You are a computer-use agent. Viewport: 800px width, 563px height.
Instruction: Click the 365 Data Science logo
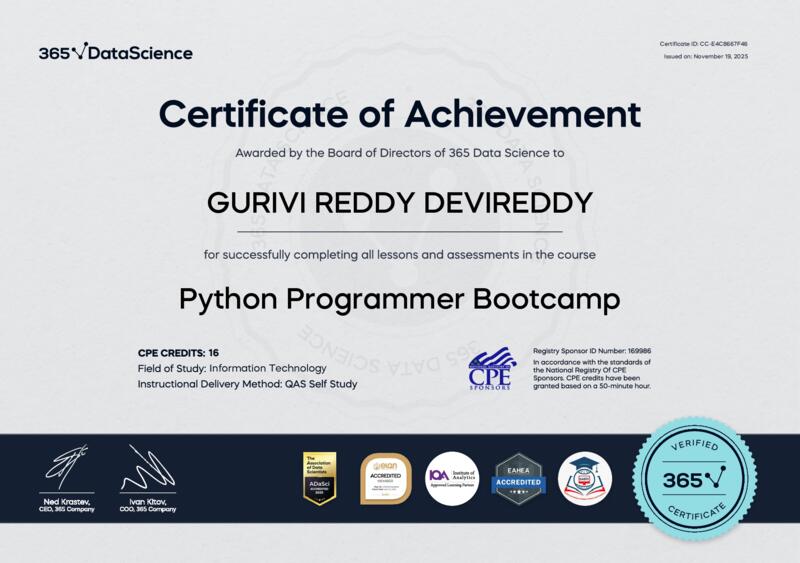[x=115, y=52]
